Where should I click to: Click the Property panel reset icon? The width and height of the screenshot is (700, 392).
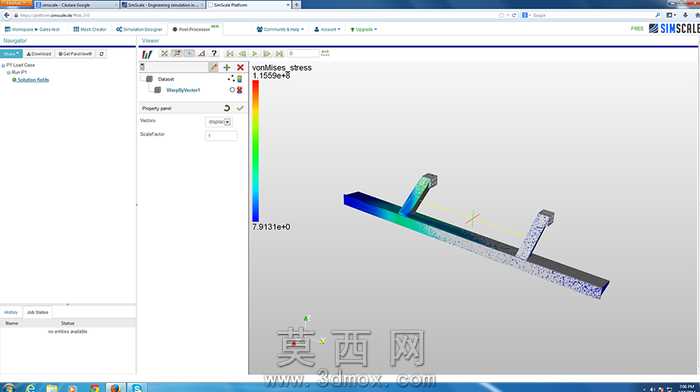pos(227,108)
